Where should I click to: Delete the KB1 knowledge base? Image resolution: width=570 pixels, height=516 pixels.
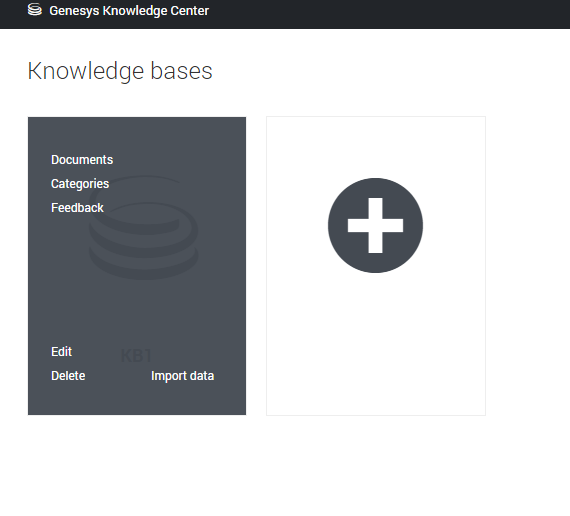click(68, 376)
